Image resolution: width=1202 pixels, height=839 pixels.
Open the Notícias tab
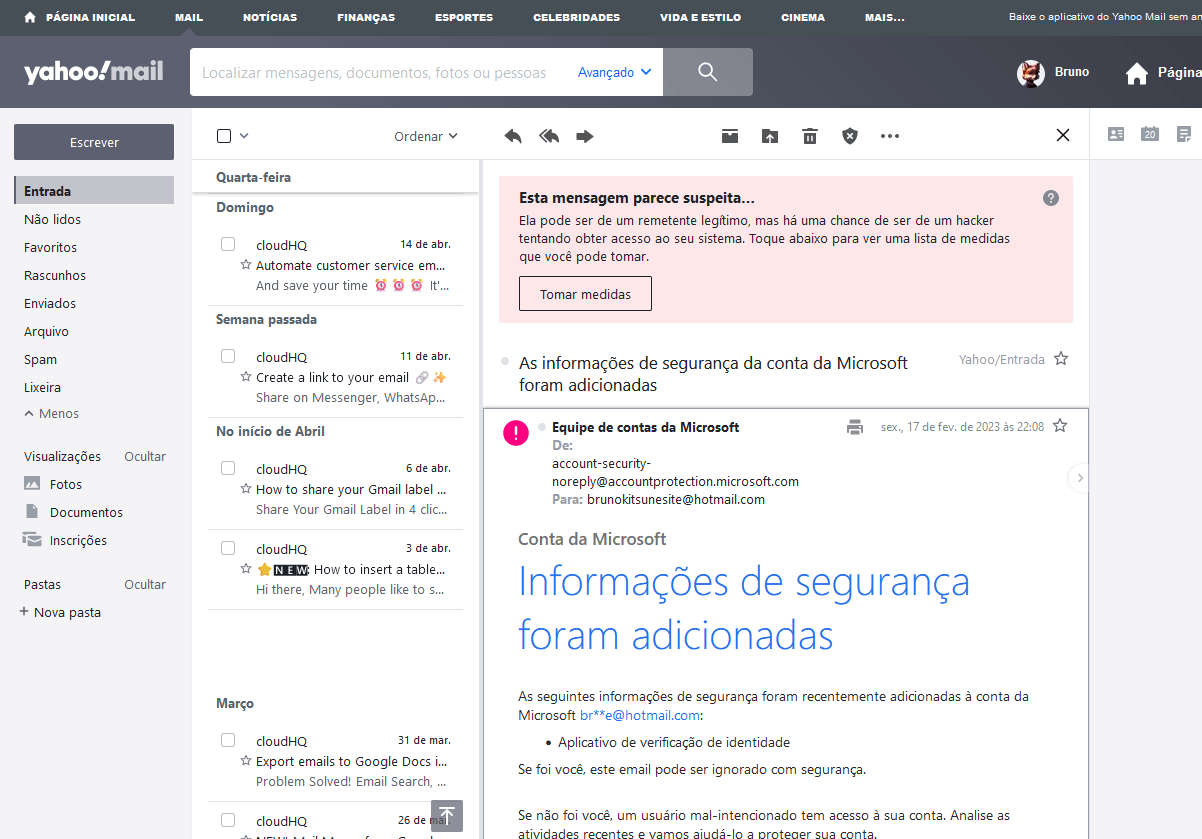pos(270,17)
